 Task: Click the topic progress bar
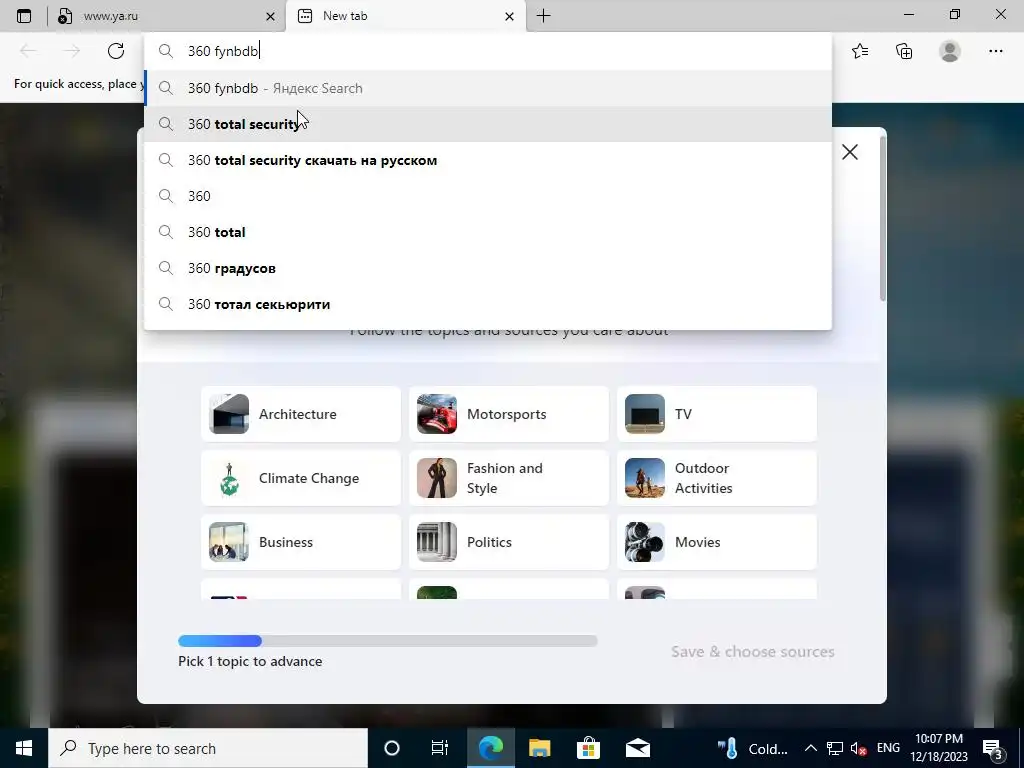(x=388, y=641)
